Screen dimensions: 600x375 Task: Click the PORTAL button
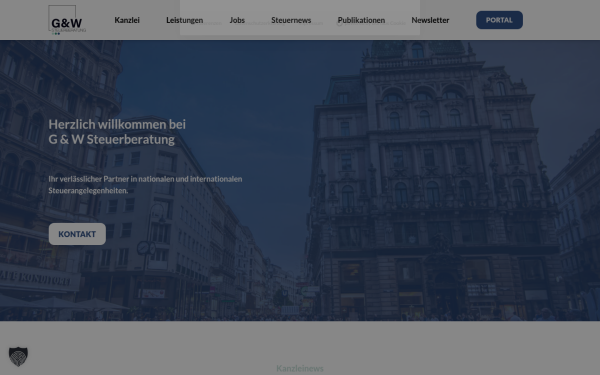(499, 20)
